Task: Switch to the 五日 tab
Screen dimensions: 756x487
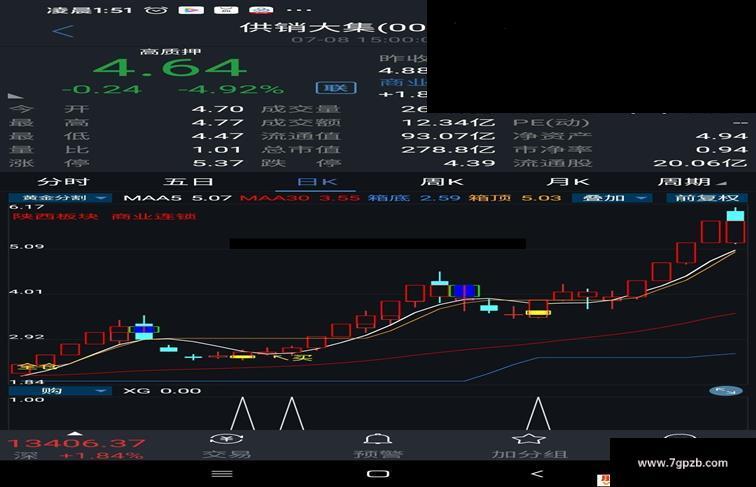Action: 189,182
